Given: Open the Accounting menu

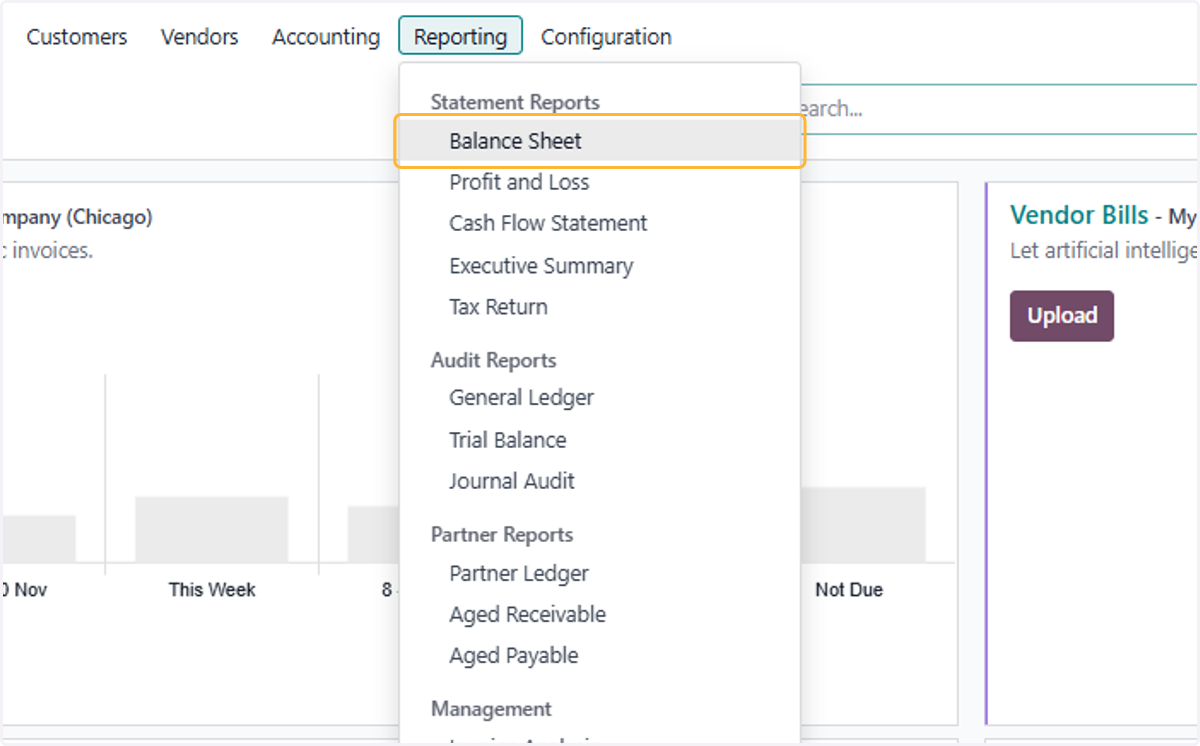Looking at the screenshot, I should tap(326, 37).
